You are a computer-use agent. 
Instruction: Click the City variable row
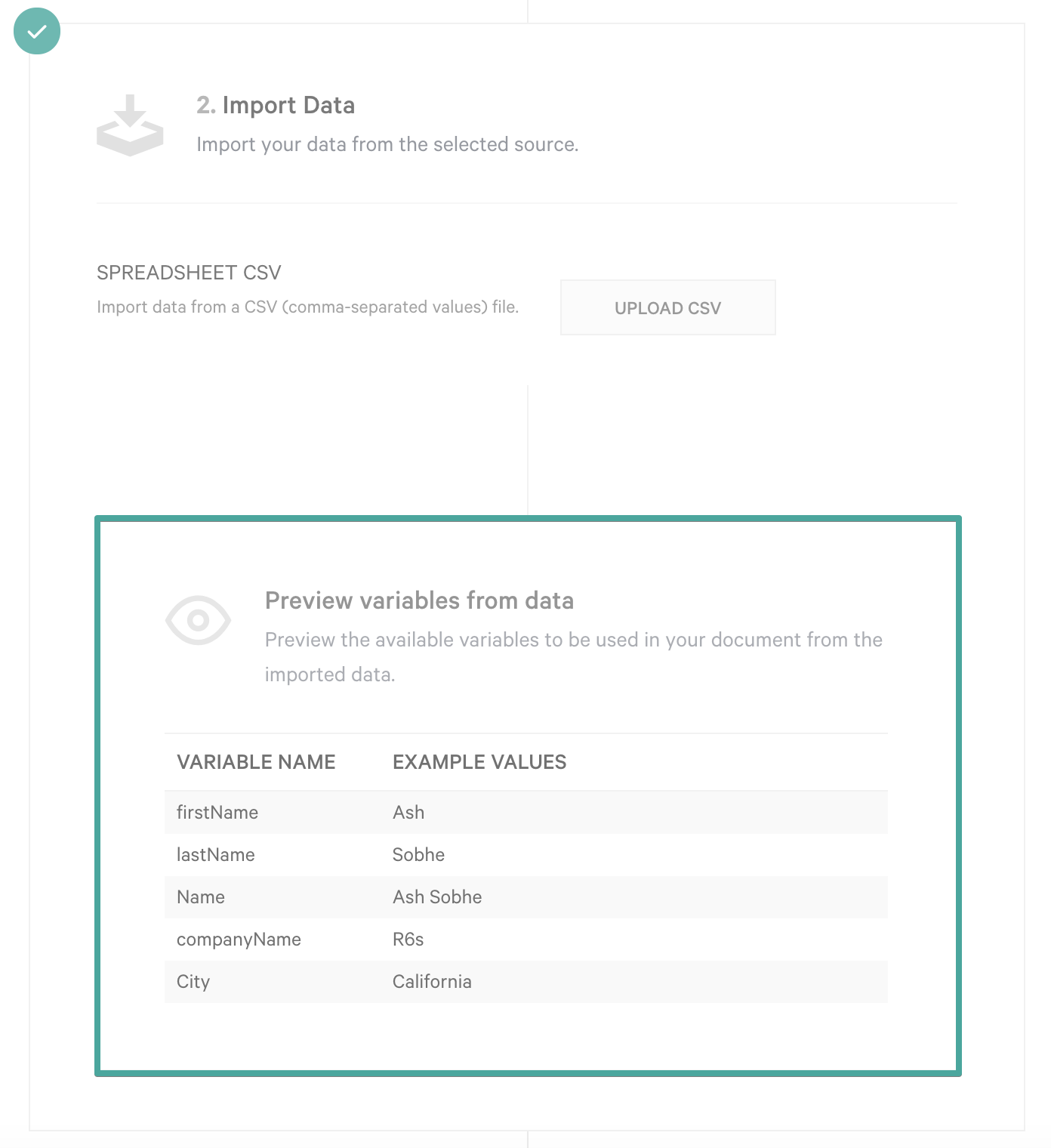(x=193, y=982)
